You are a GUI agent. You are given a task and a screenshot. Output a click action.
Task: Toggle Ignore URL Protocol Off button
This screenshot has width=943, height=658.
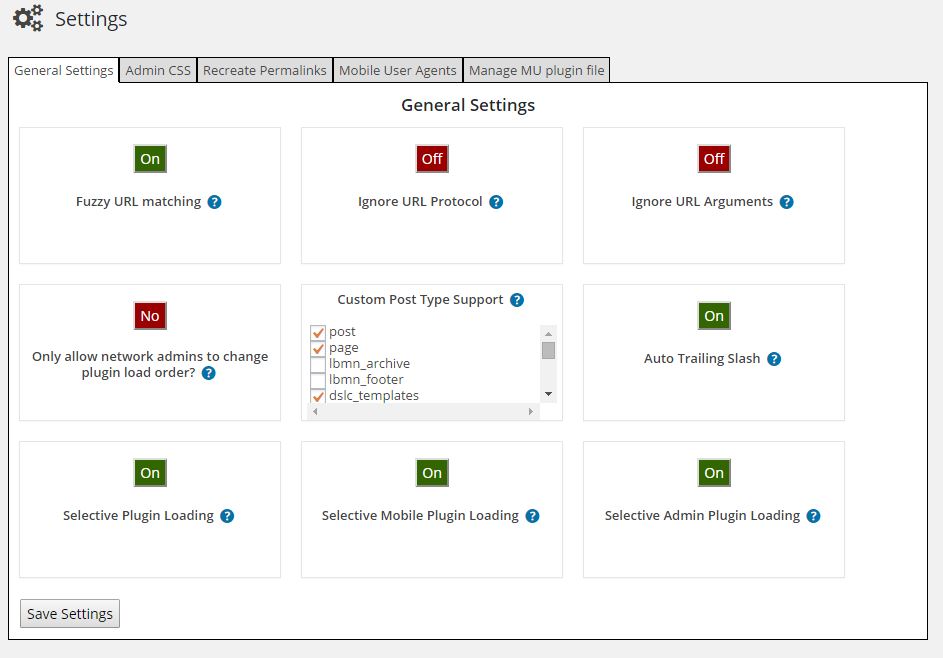pyautogui.click(x=432, y=159)
